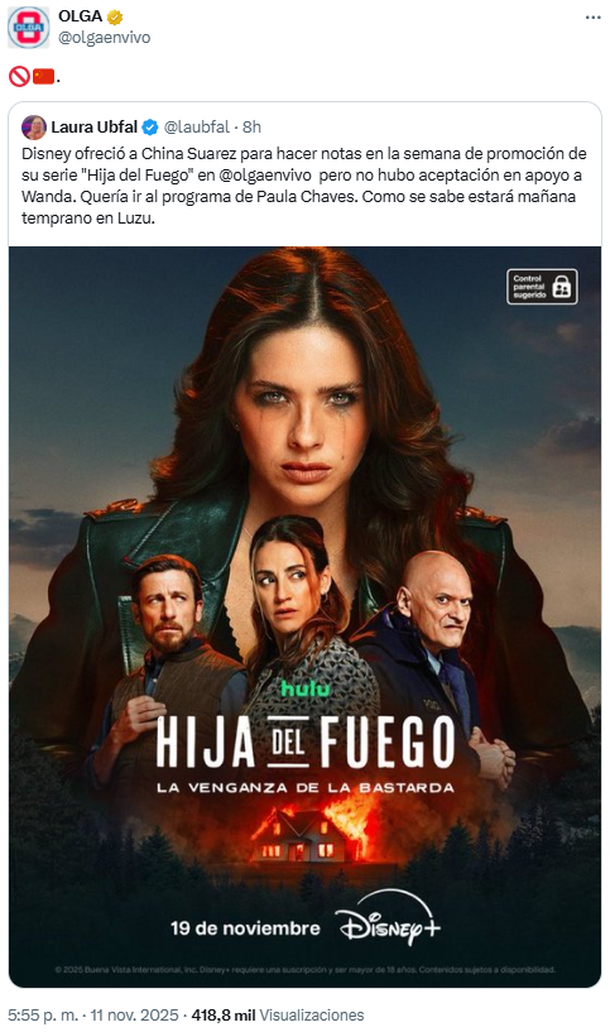Click the 8h timestamp of quoted tweet
Screen dimensions: 610x1032
[x=251, y=127]
